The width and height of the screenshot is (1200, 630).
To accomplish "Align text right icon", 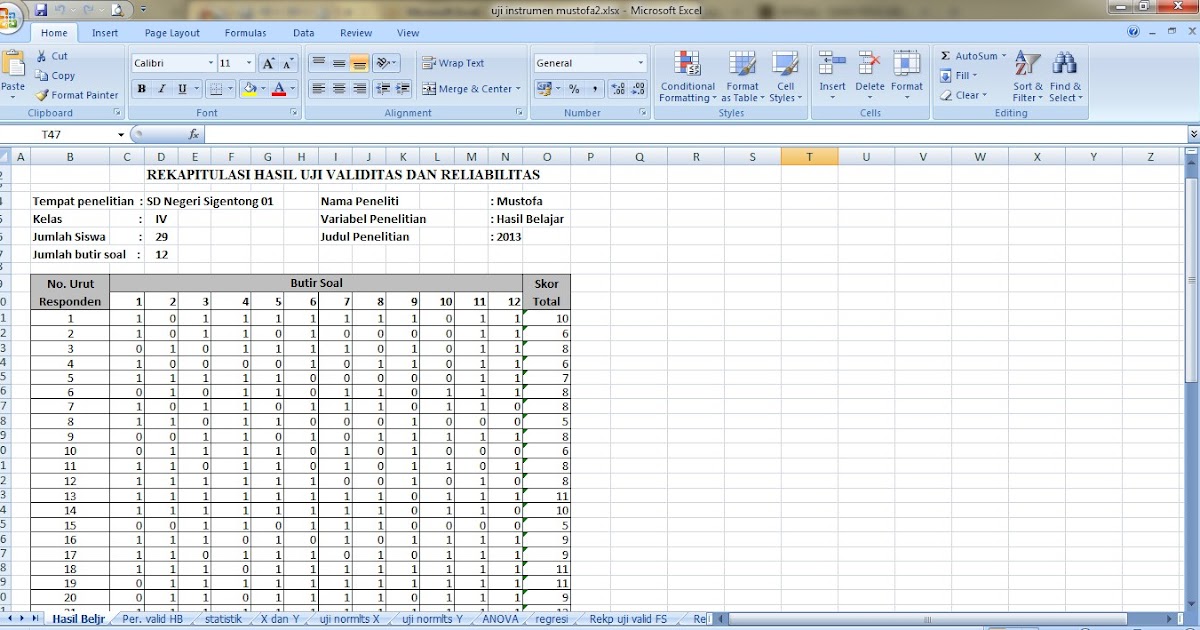I will (359, 89).
